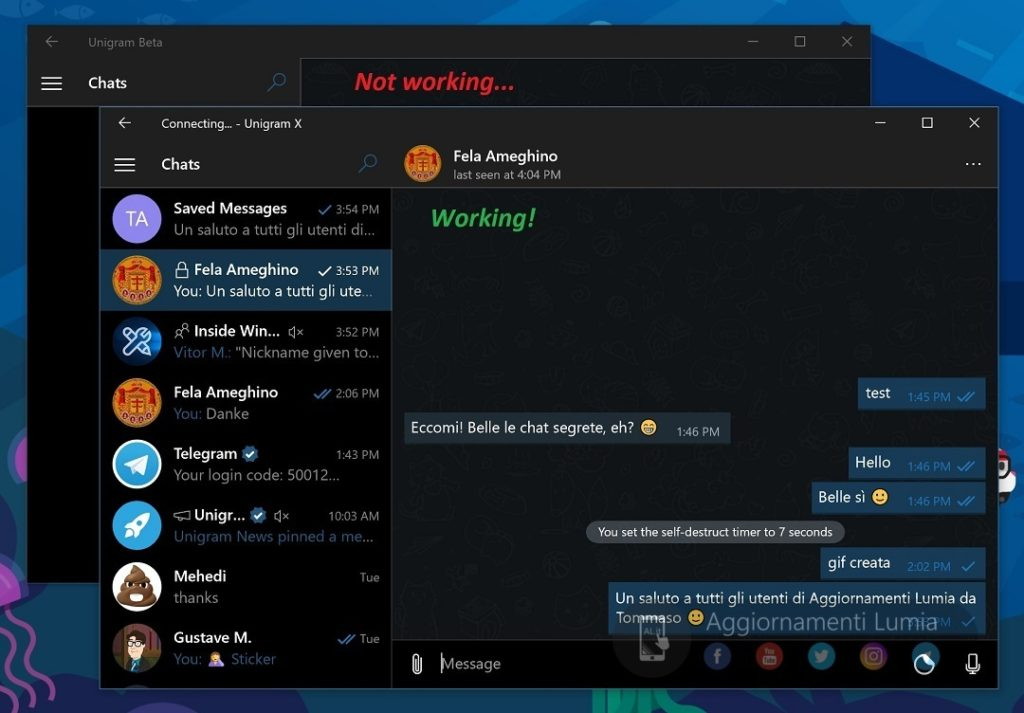Click the self-destruct timer 7 seconds notice
The width and height of the screenshot is (1024, 713).
coord(715,532)
